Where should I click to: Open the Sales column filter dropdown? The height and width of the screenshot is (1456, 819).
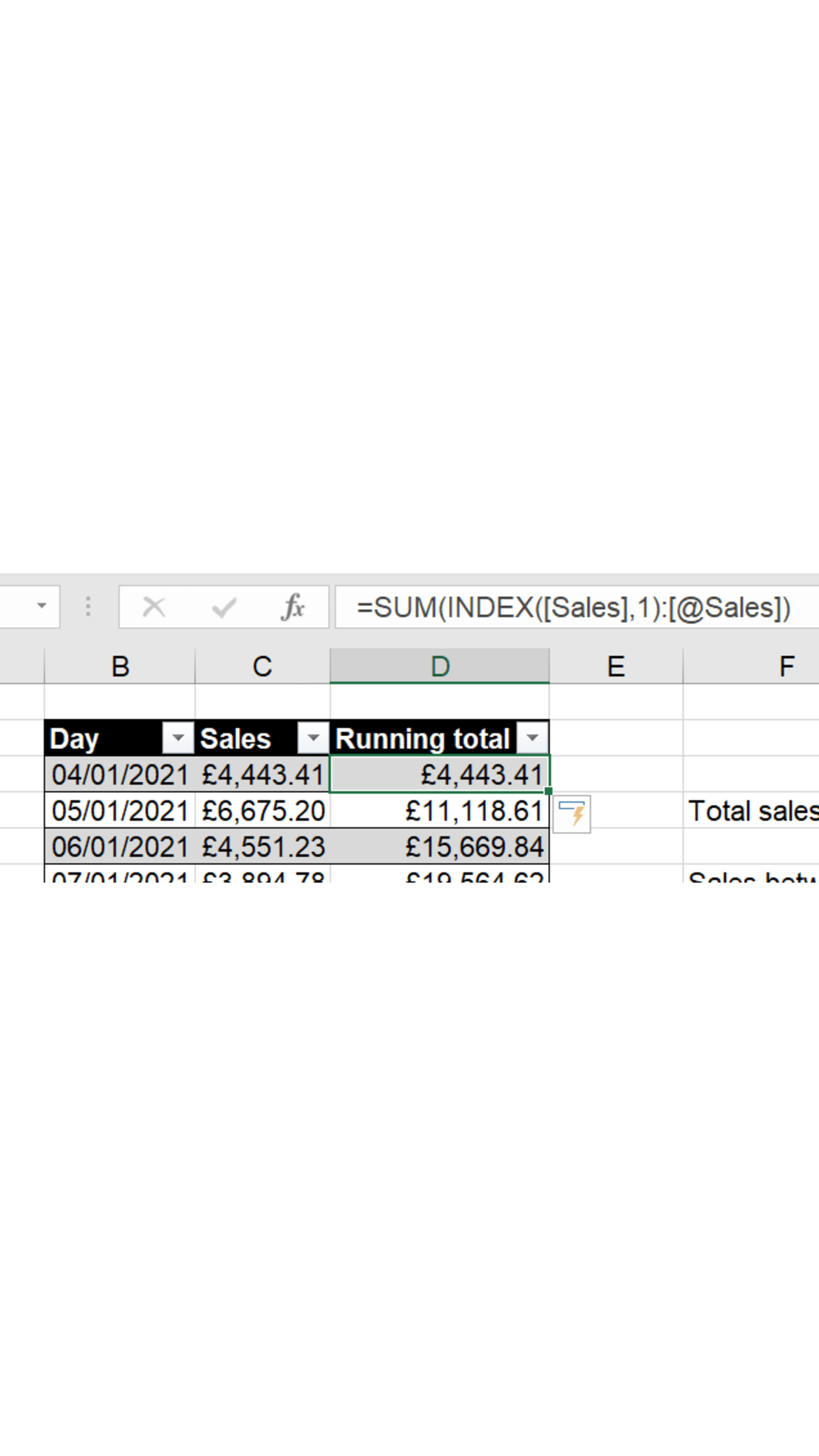click(x=314, y=738)
